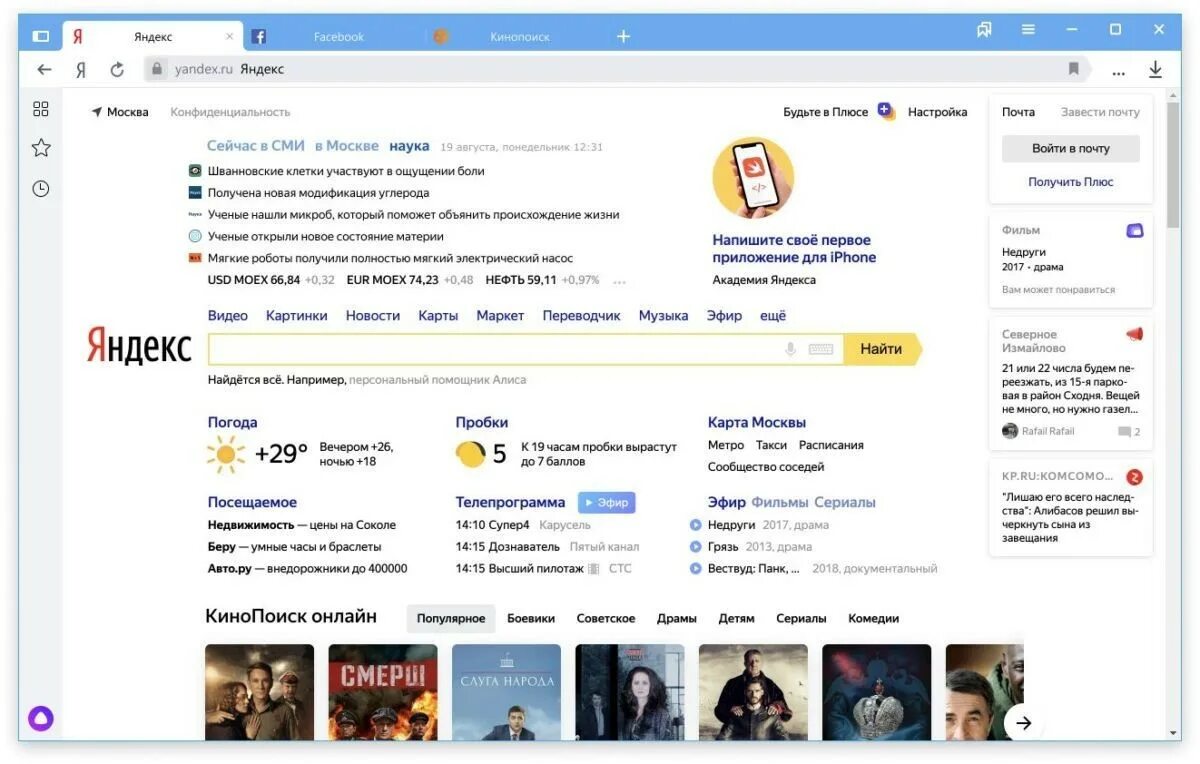Screen dimensions: 1200x764
Task: Close the Яндекс tab
Action: pos(229,36)
